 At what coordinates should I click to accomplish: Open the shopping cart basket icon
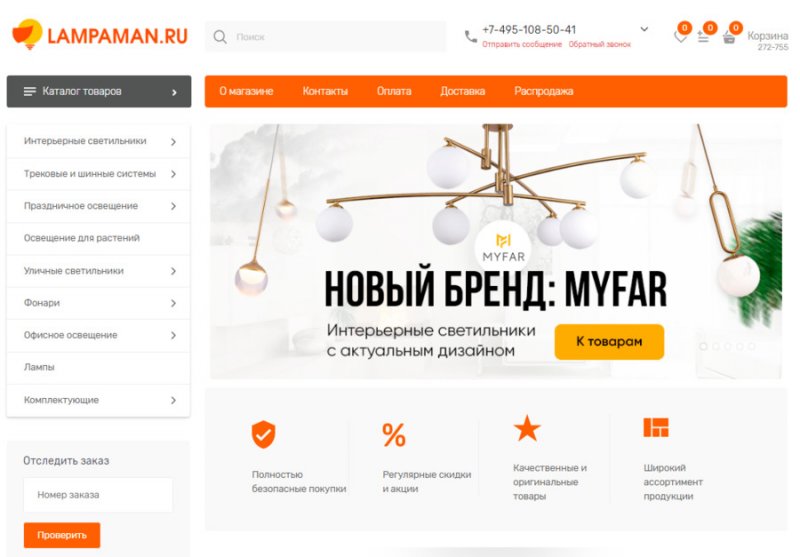(729, 37)
